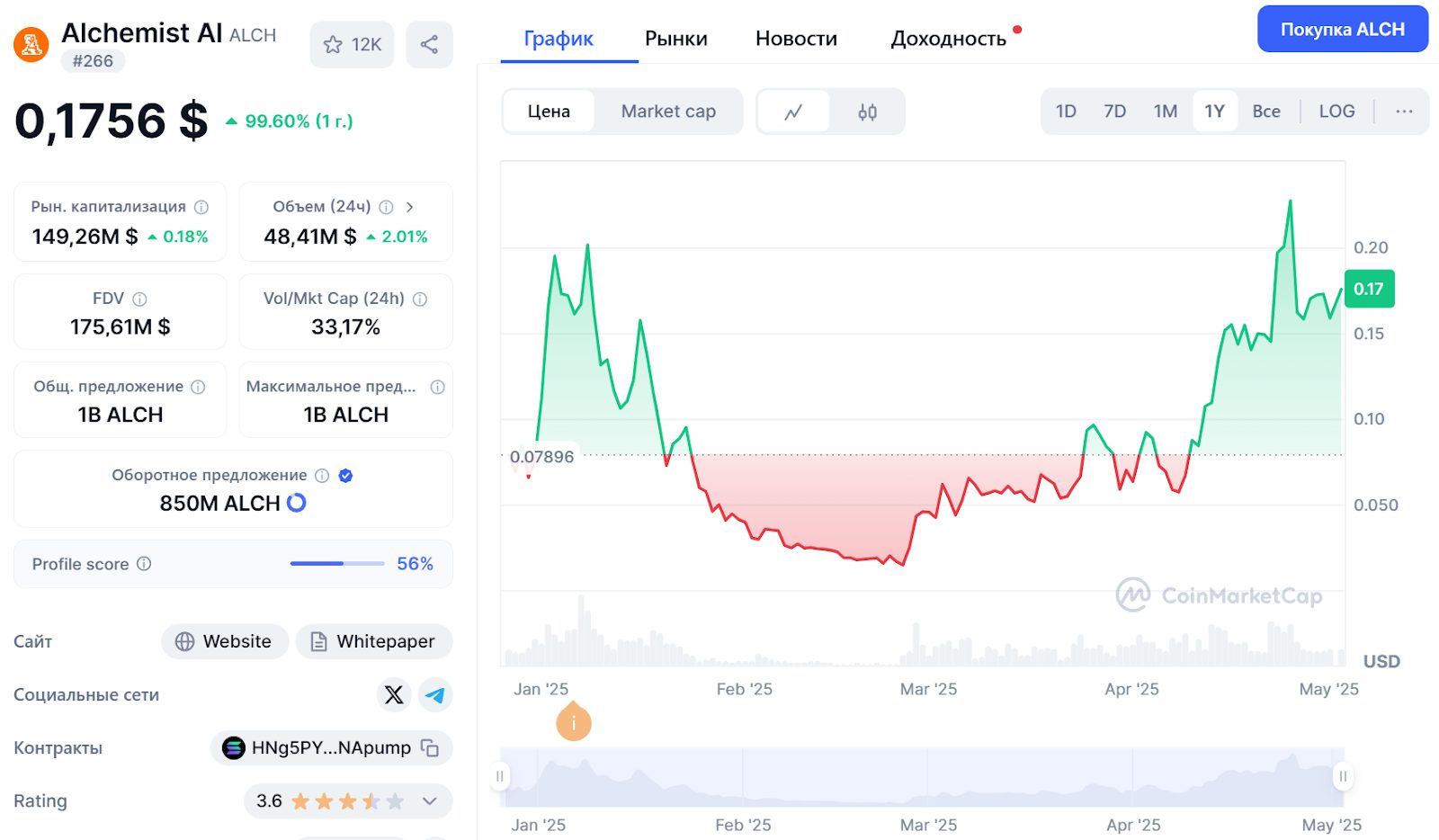Screen dimensions: 1439x840
Task: Click the circulating supply progress ring icon
Action: click(296, 503)
